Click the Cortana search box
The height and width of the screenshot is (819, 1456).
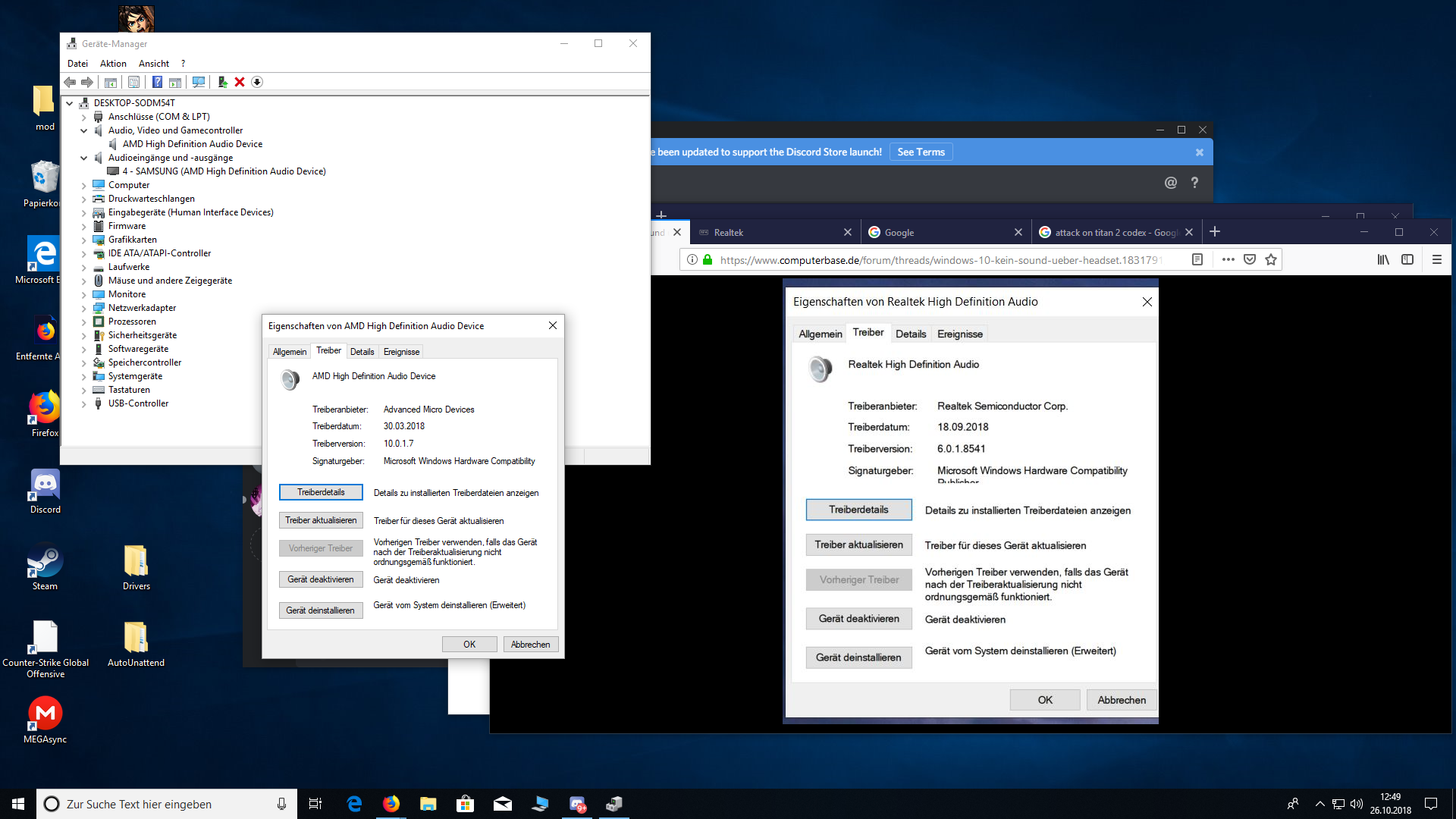(x=165, y=804)
